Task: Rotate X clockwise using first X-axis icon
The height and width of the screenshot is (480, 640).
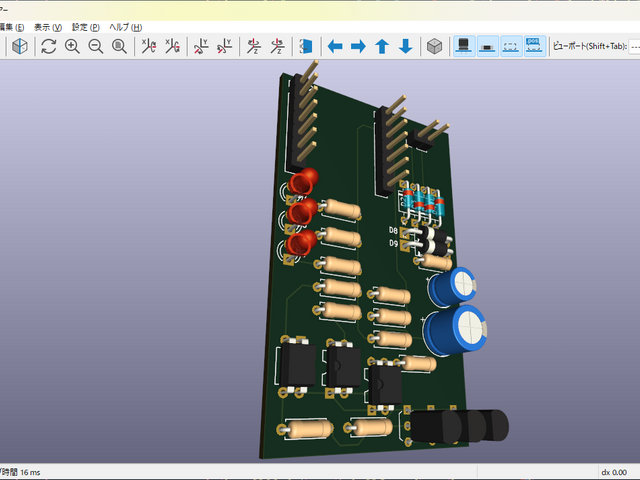Action: click(149, 46)
